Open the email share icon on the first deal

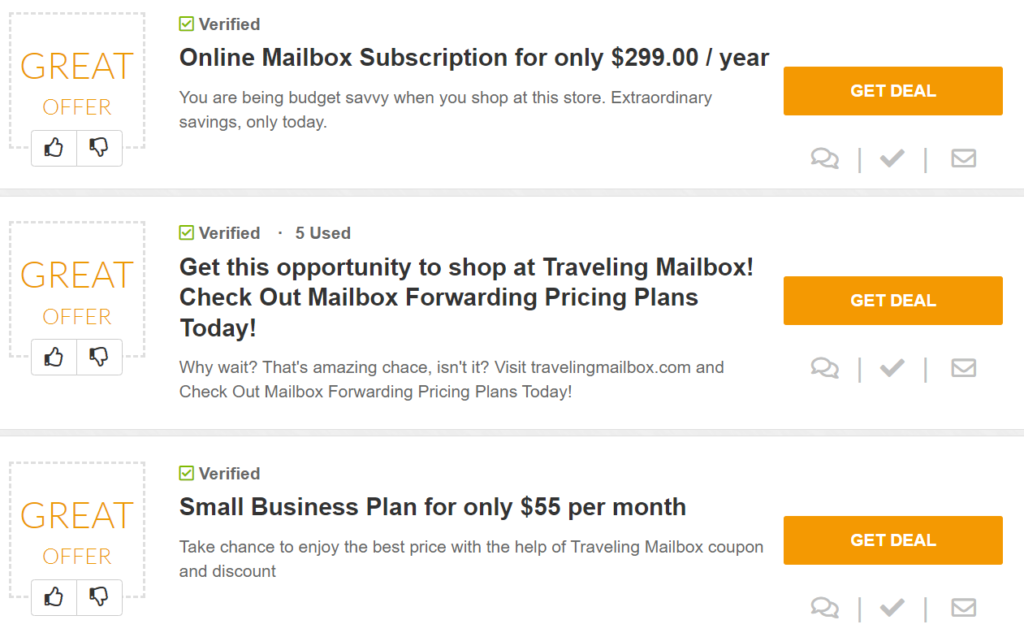coord(963,158)
